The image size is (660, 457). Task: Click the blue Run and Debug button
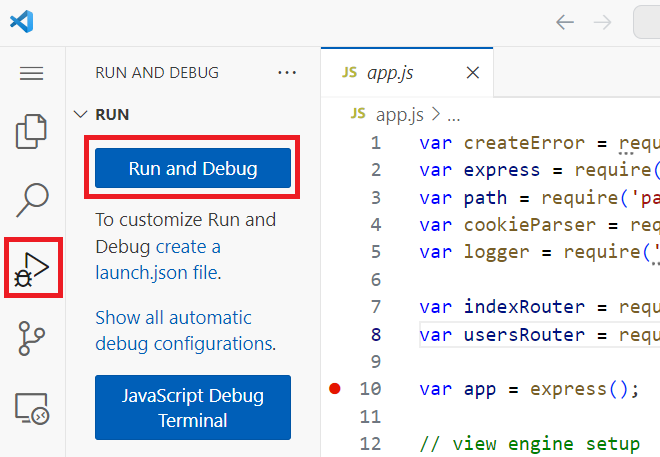click(193, 169)
